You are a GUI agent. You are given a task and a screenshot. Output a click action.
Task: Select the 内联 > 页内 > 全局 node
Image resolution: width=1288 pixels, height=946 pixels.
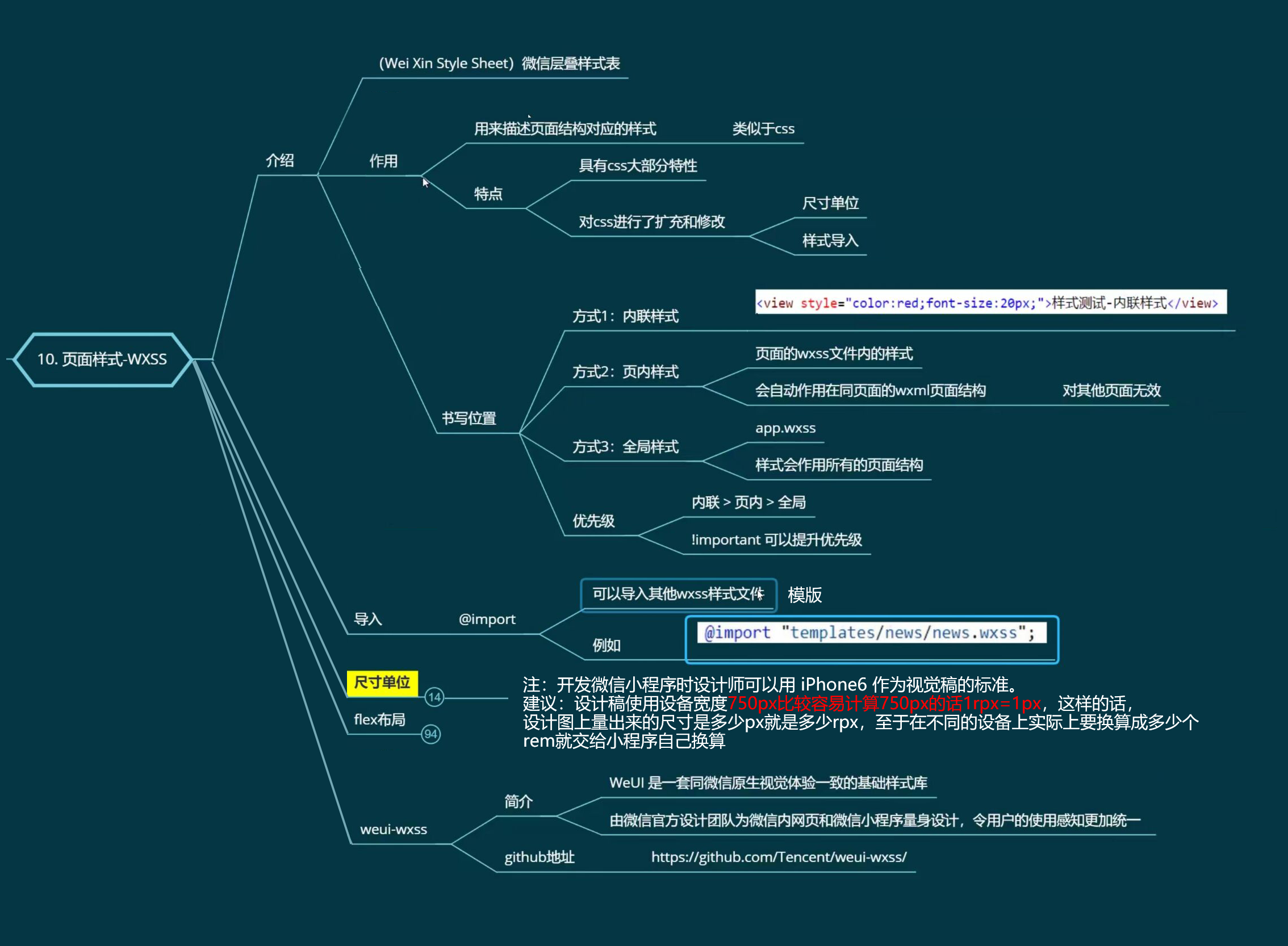(748, 502)
